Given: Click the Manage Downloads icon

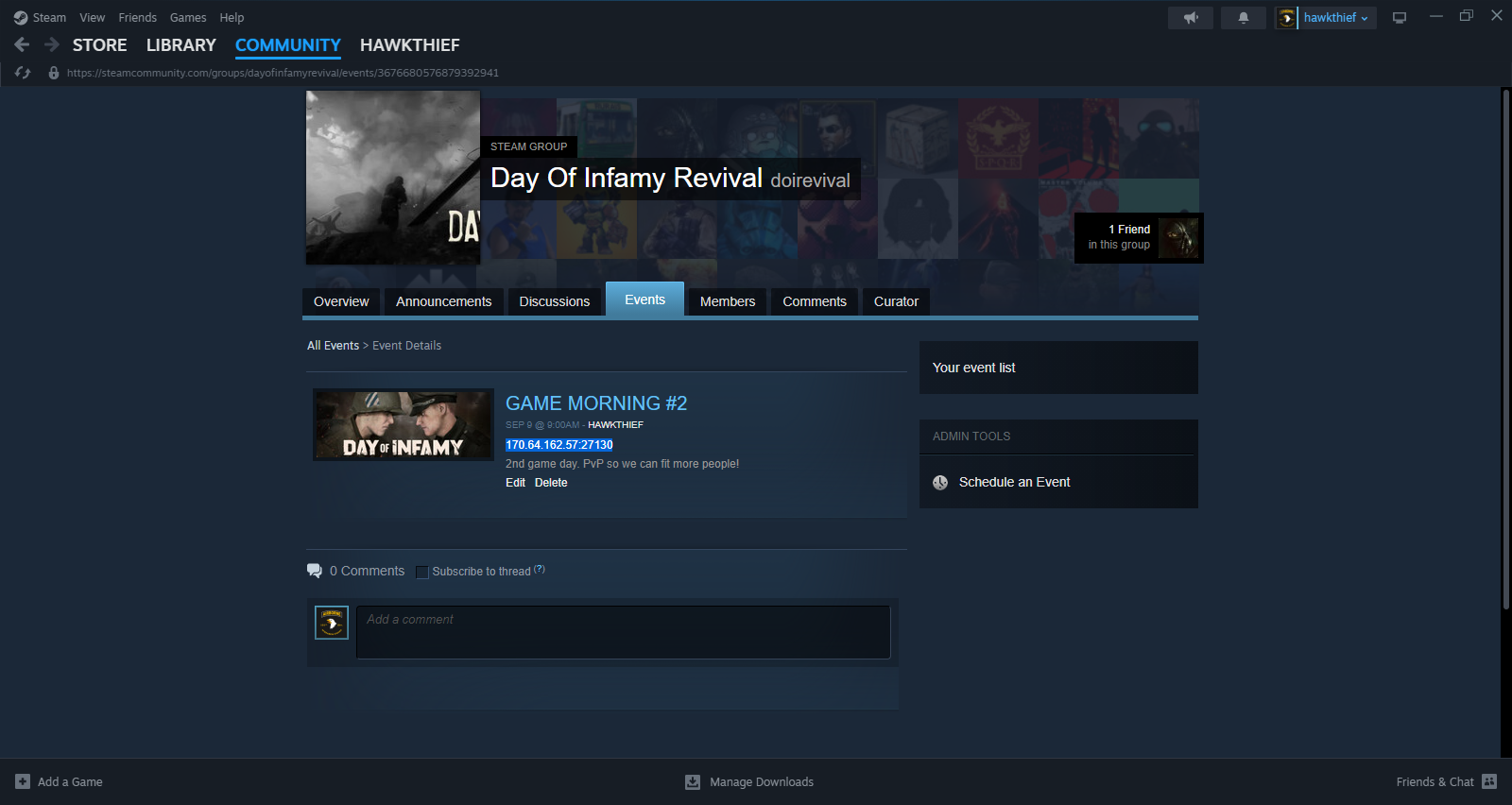Looking at the screenshot, I should (693, 781).
